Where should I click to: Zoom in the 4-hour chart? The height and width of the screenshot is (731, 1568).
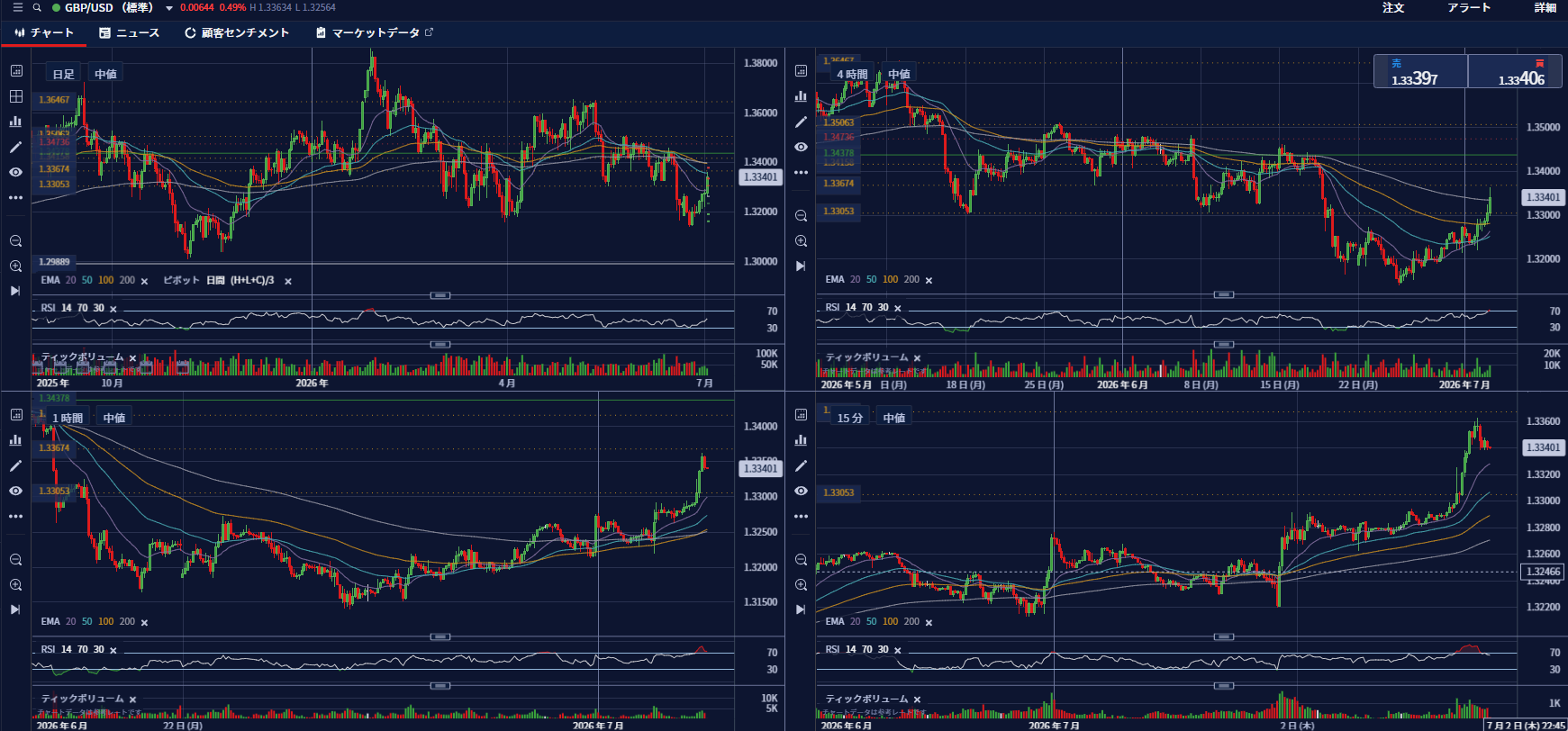(x=801, y=241)
